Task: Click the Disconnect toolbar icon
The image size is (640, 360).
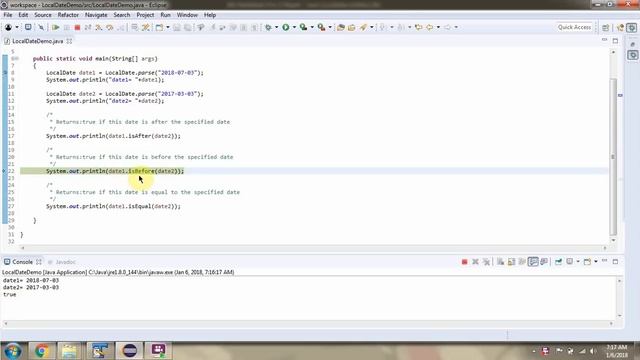Action: [88, 27]
